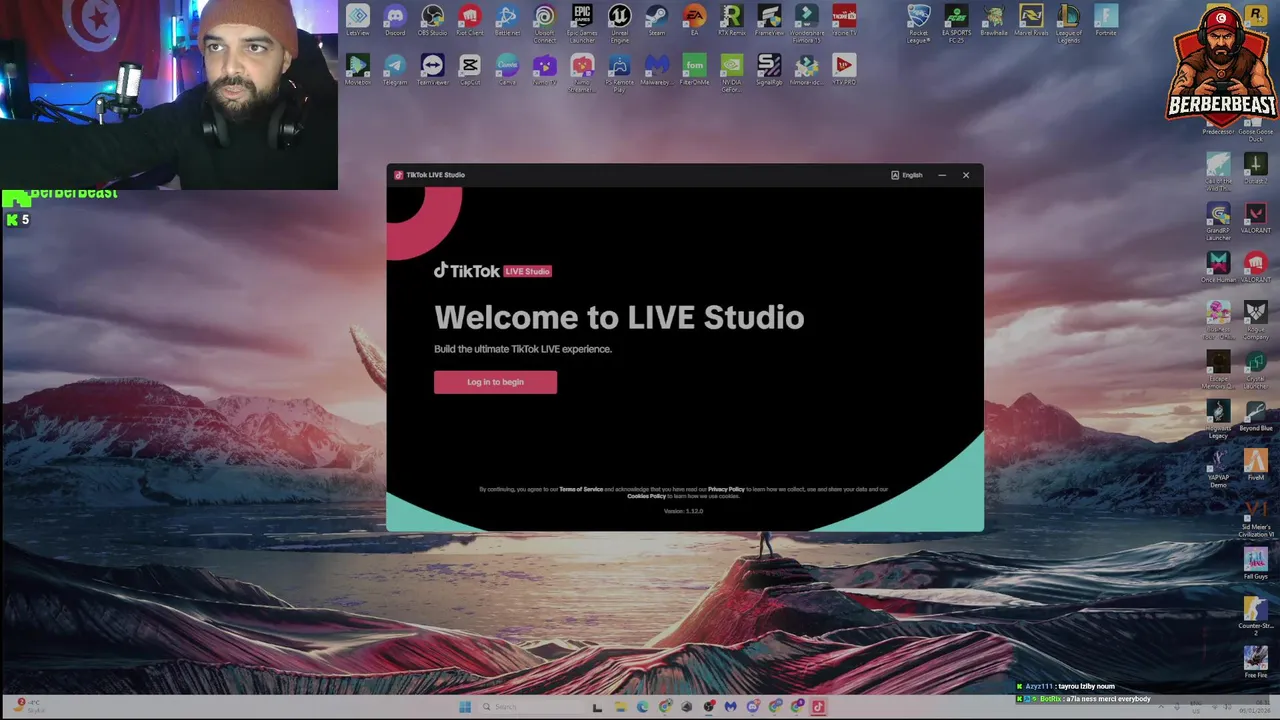The image size is (1280, 720).
Task: Open the Riot Client desktop shortcut
Action: [469, 20]
